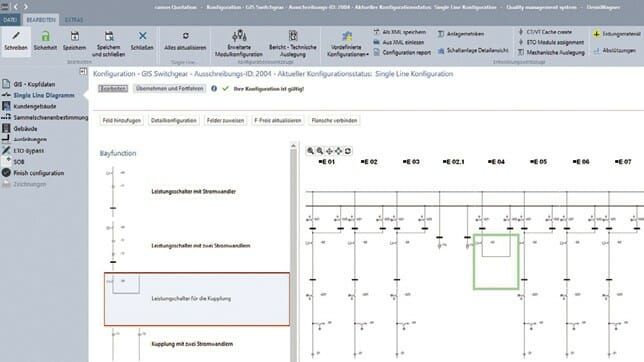This screenshot has width=644, height=362.
Task: Click F-Preis aktualisieren button
Action: (278, 120)
